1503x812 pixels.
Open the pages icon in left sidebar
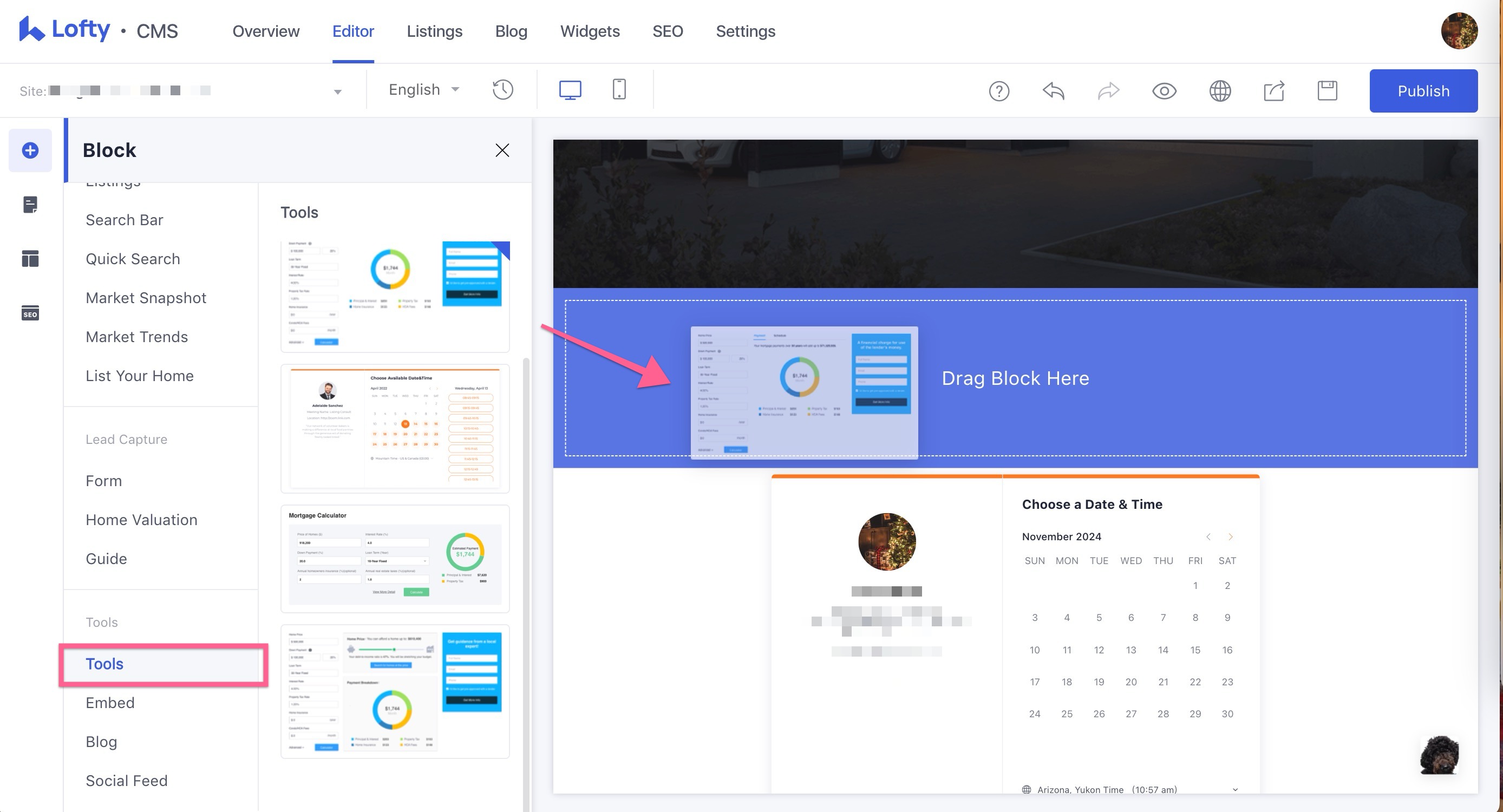[30, 205]
